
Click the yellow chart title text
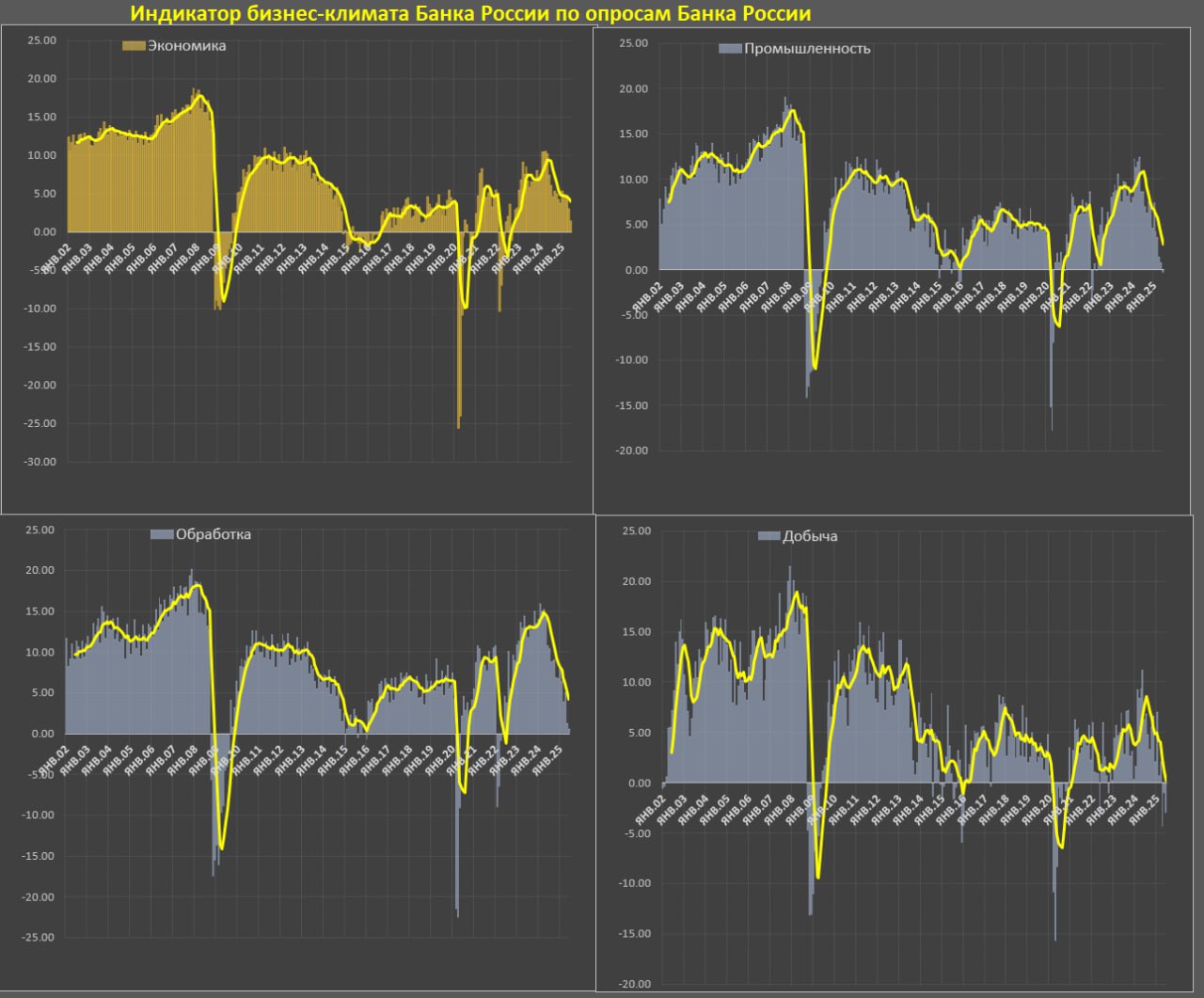click(x=470, y=14)
